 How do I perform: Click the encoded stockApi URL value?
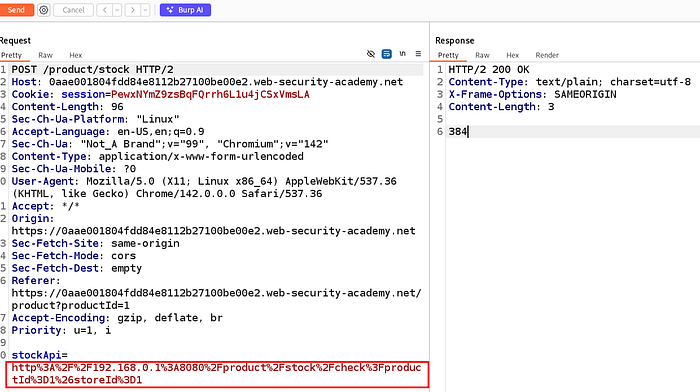pyautogui.click(x=217, y=374)
